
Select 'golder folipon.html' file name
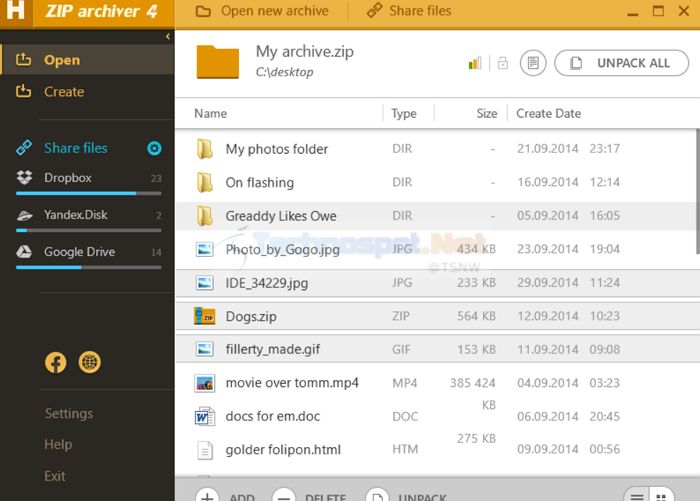(283, 450)
